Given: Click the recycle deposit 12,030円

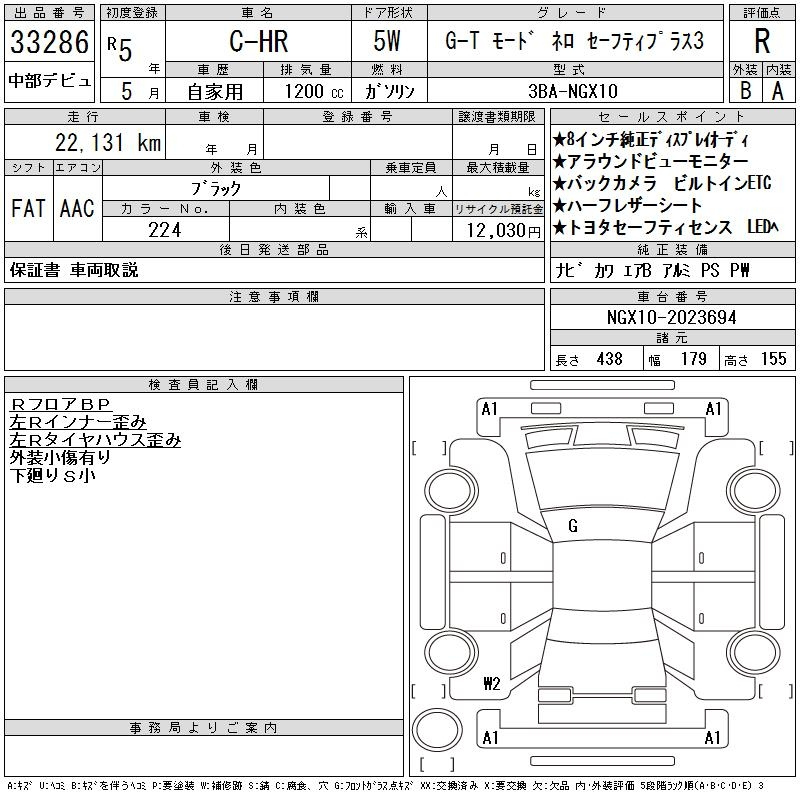Looking at the screenshot, I should (x=503, y=230).
